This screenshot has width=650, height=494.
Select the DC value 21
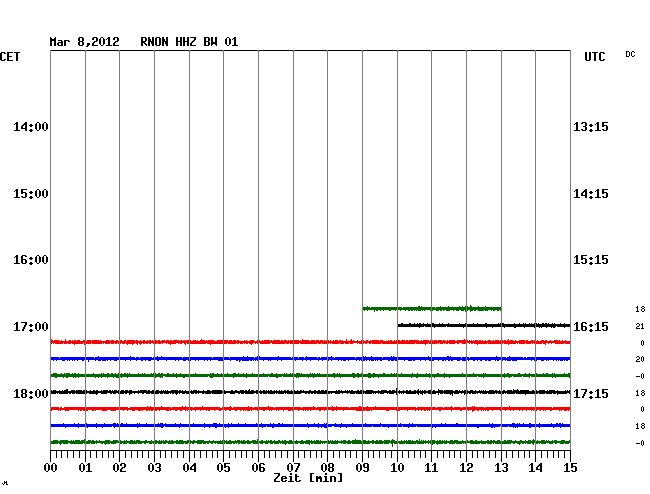[x=640, y=327]
